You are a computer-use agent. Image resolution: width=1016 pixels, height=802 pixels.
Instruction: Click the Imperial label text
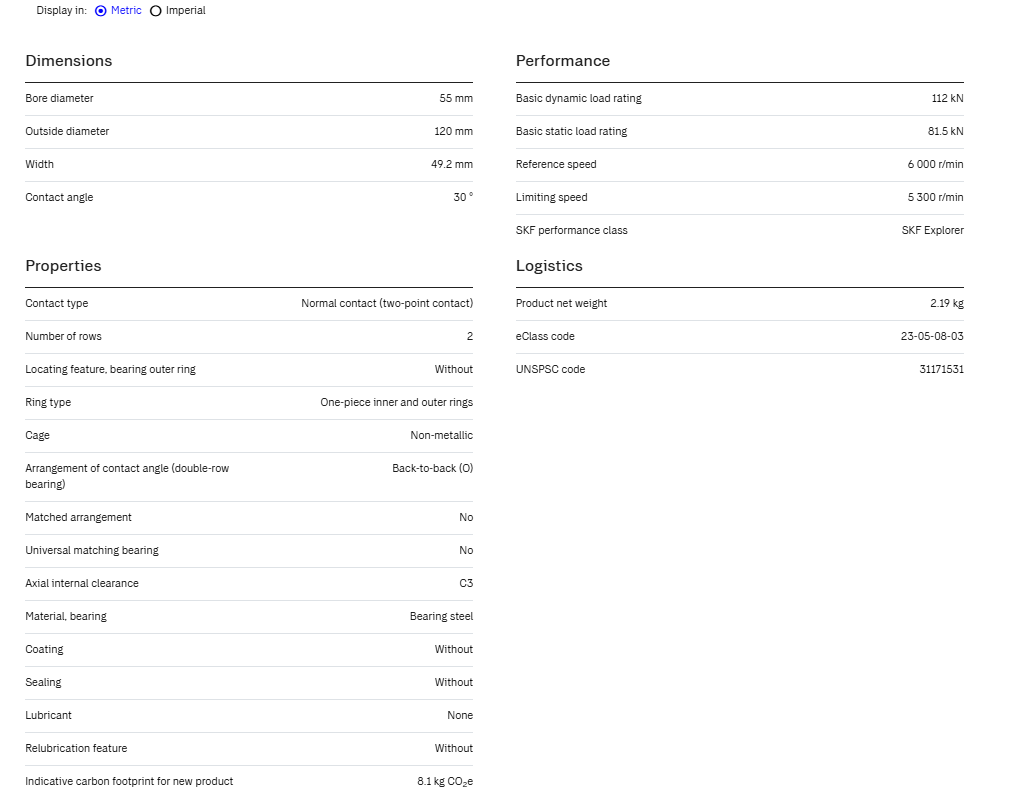tap(185, 10)
